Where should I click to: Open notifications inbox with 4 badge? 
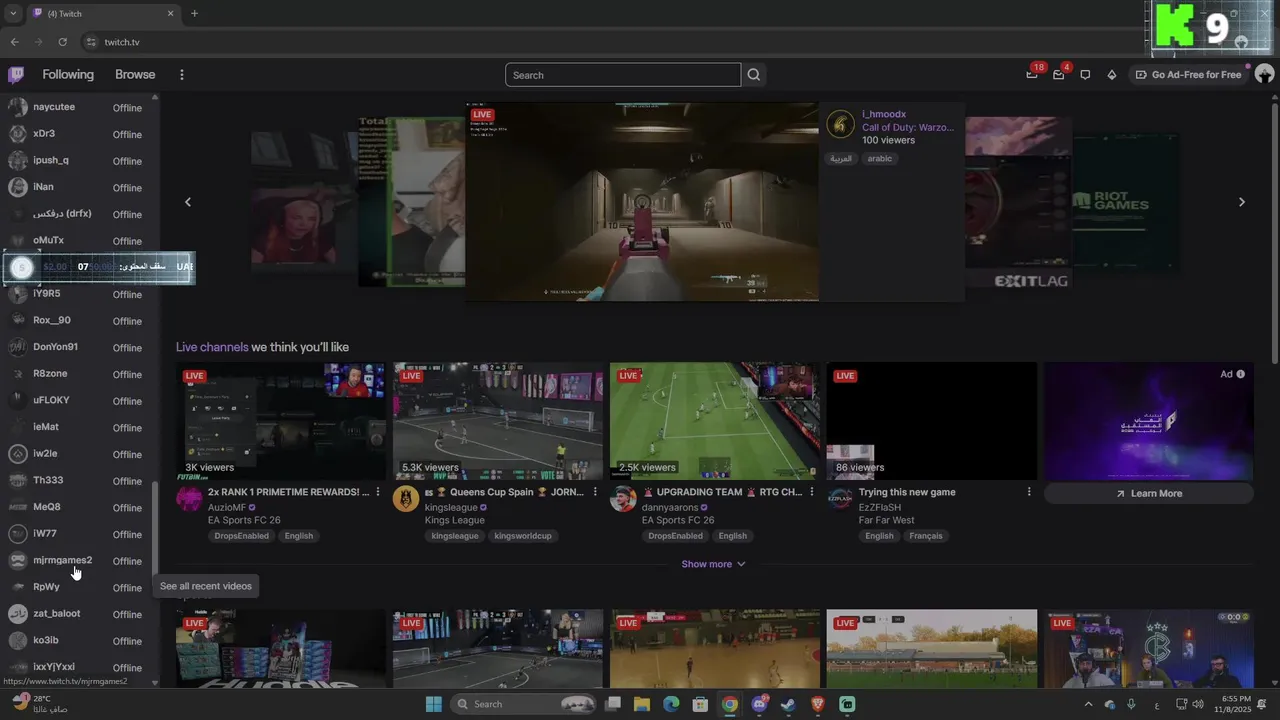[x=1058, y=75]
